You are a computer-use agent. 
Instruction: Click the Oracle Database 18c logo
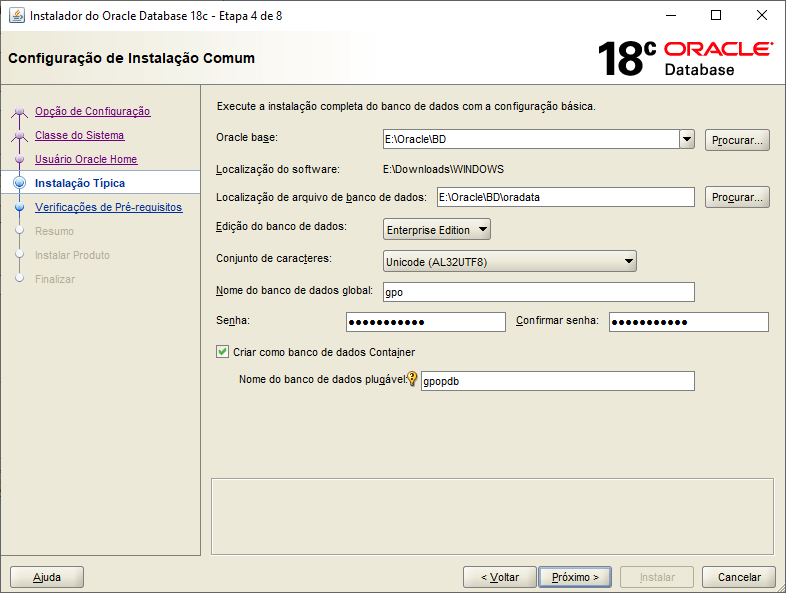point(685,58)
